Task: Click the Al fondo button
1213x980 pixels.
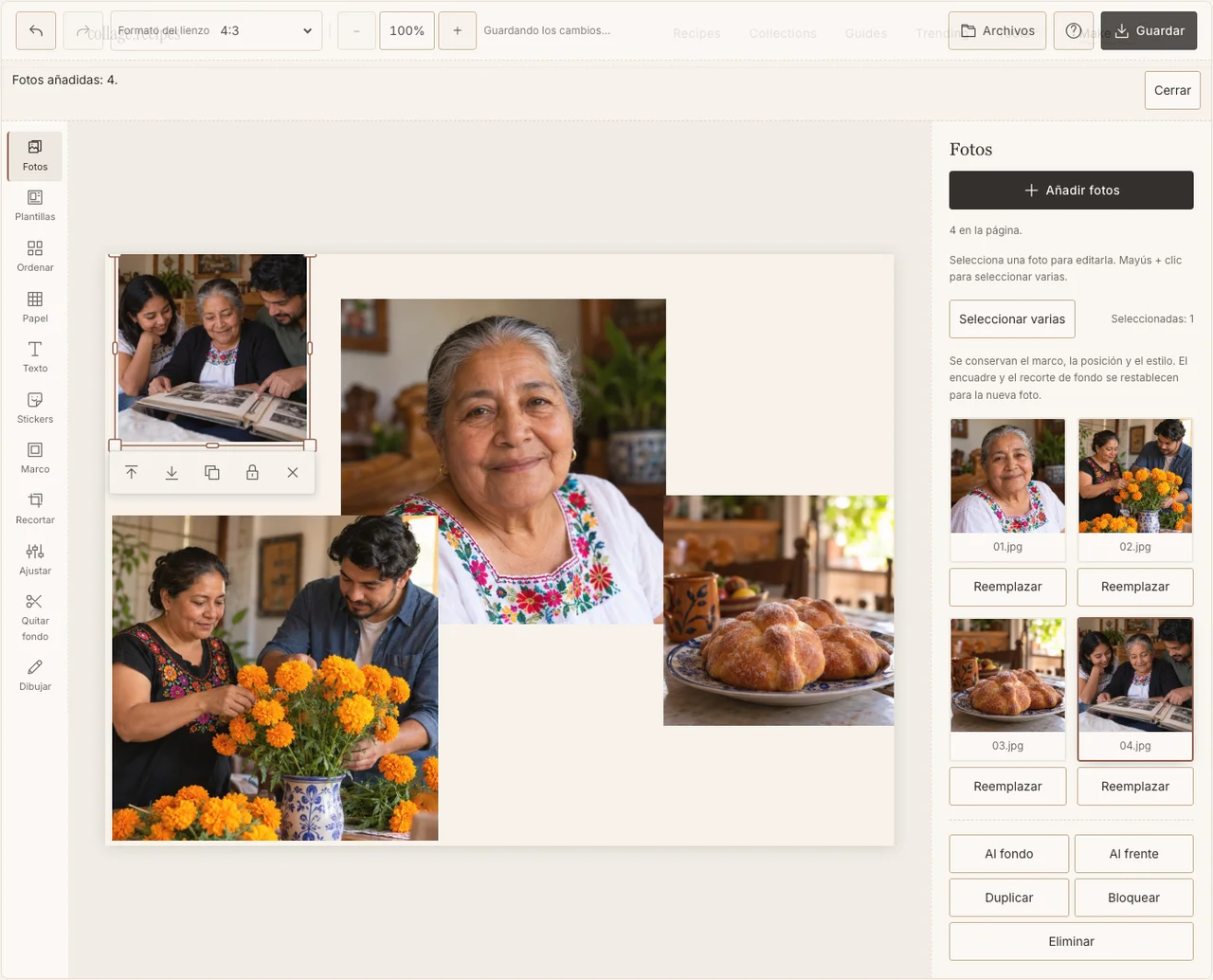Action: click(1009, 854)
